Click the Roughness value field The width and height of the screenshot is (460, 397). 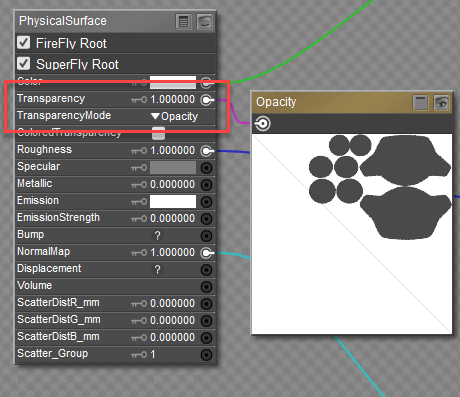pos(172,150)
